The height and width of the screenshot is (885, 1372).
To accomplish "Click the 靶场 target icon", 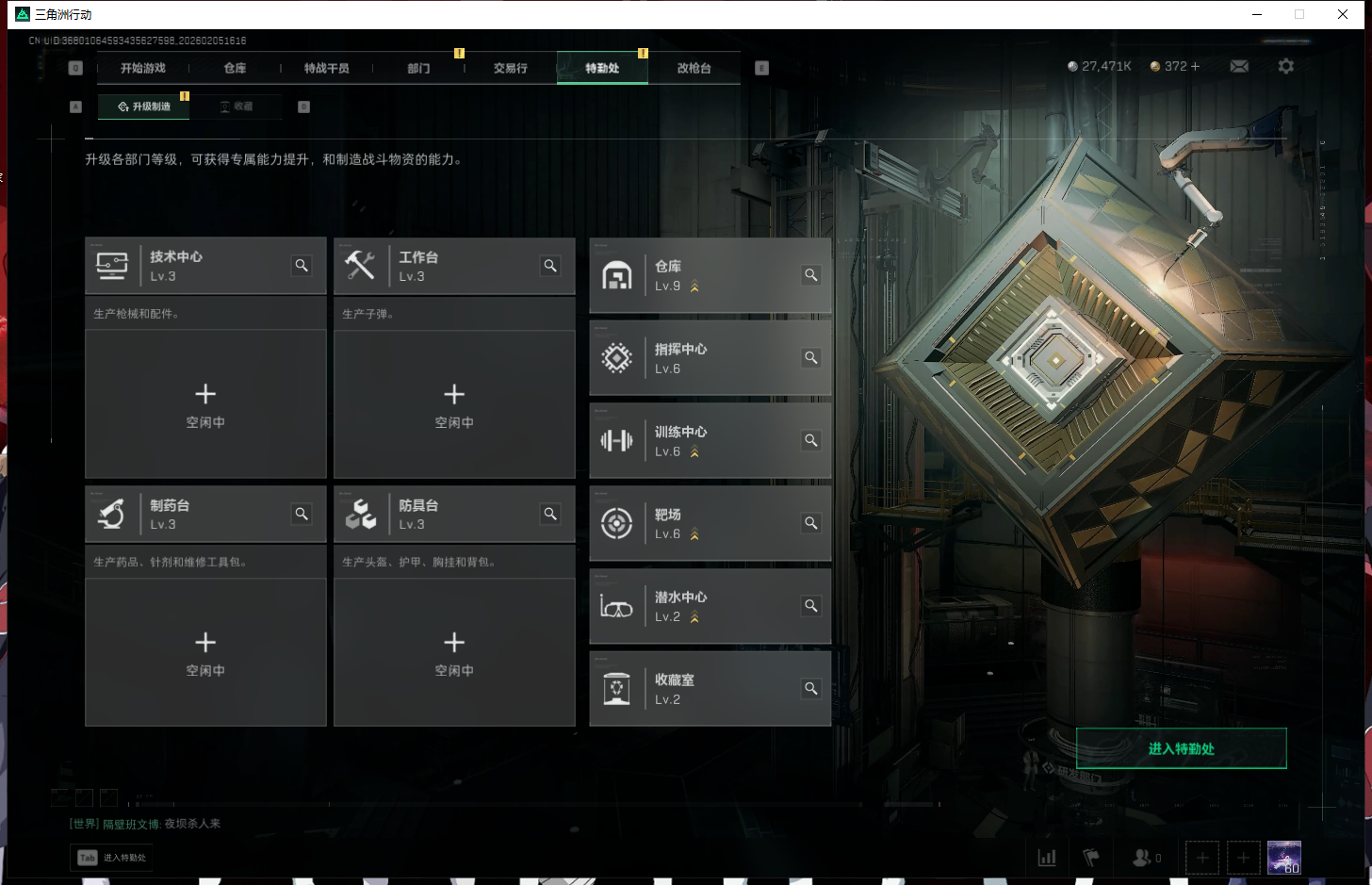I will (x=617, y=523).
